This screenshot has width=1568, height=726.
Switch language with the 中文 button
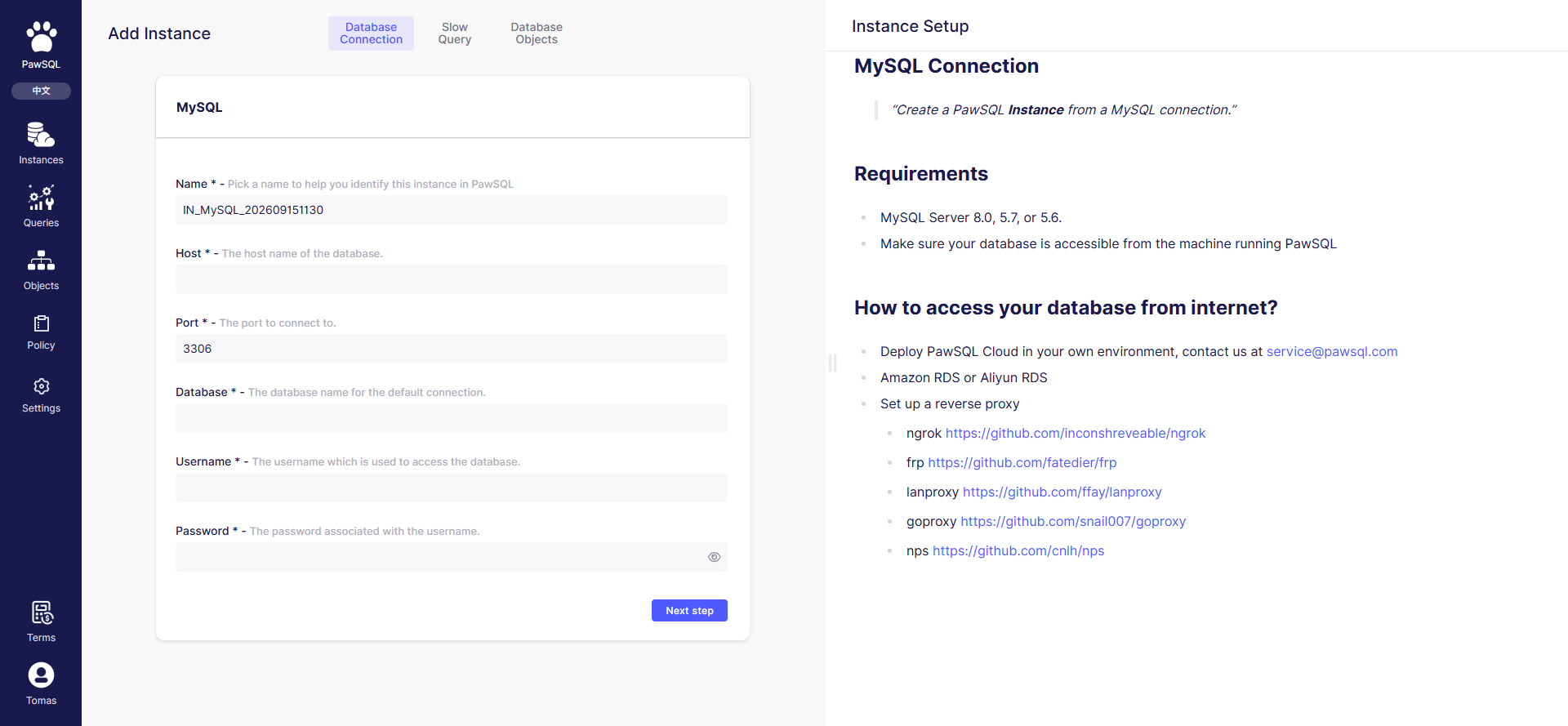click(41, 91)
